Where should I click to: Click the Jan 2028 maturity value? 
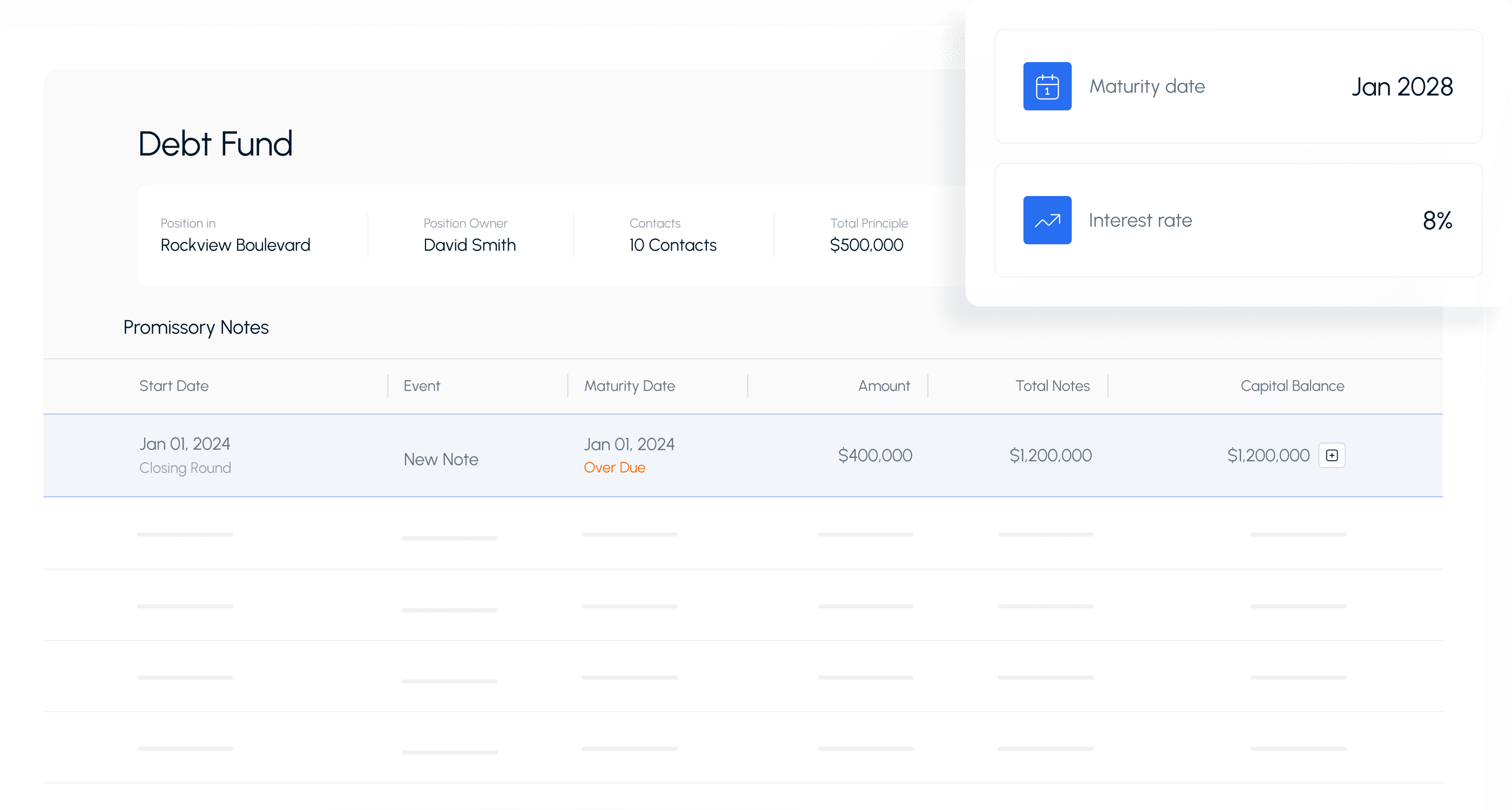point(1402,87)
